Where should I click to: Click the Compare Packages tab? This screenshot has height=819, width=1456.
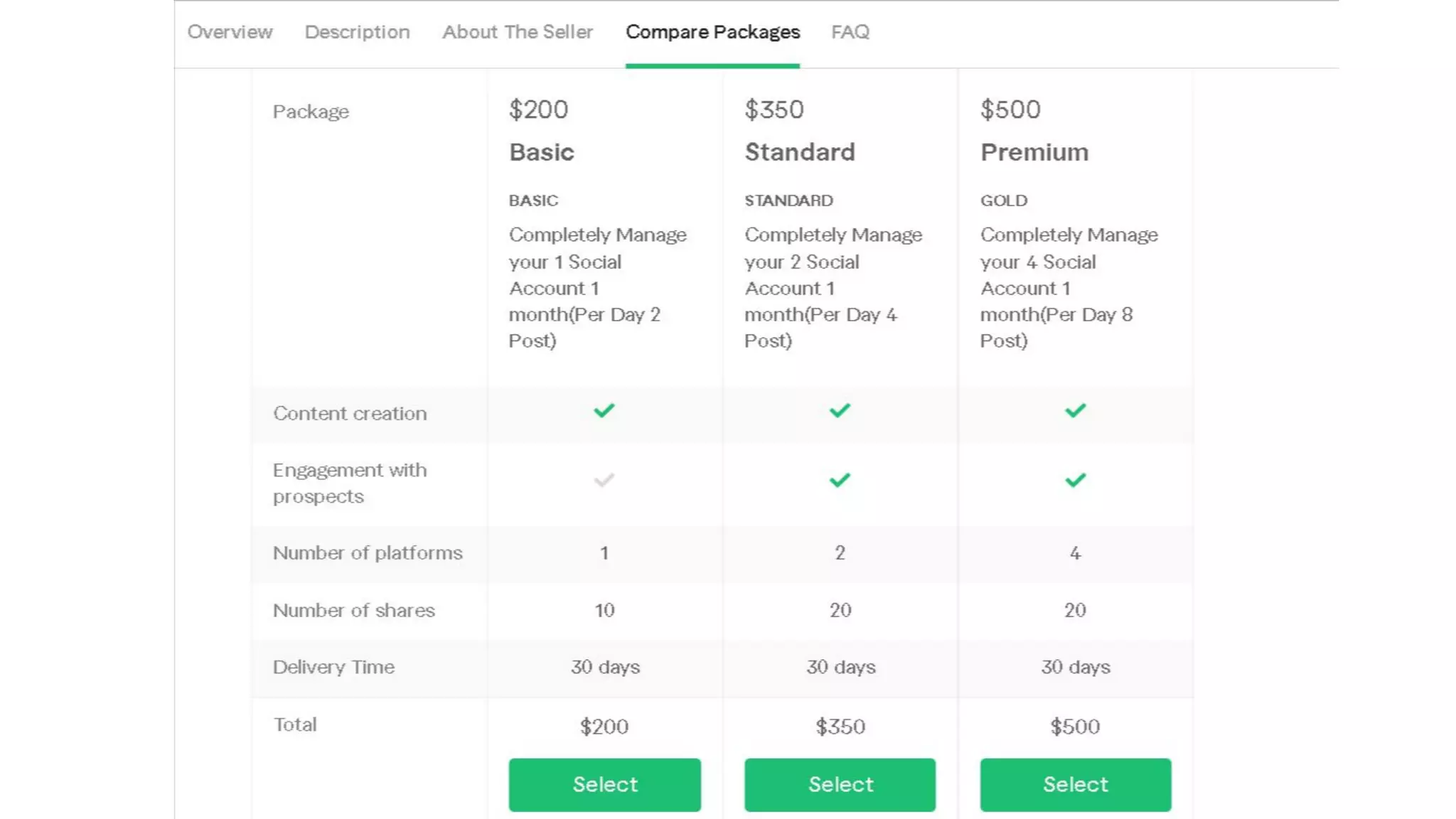(712, 32)
